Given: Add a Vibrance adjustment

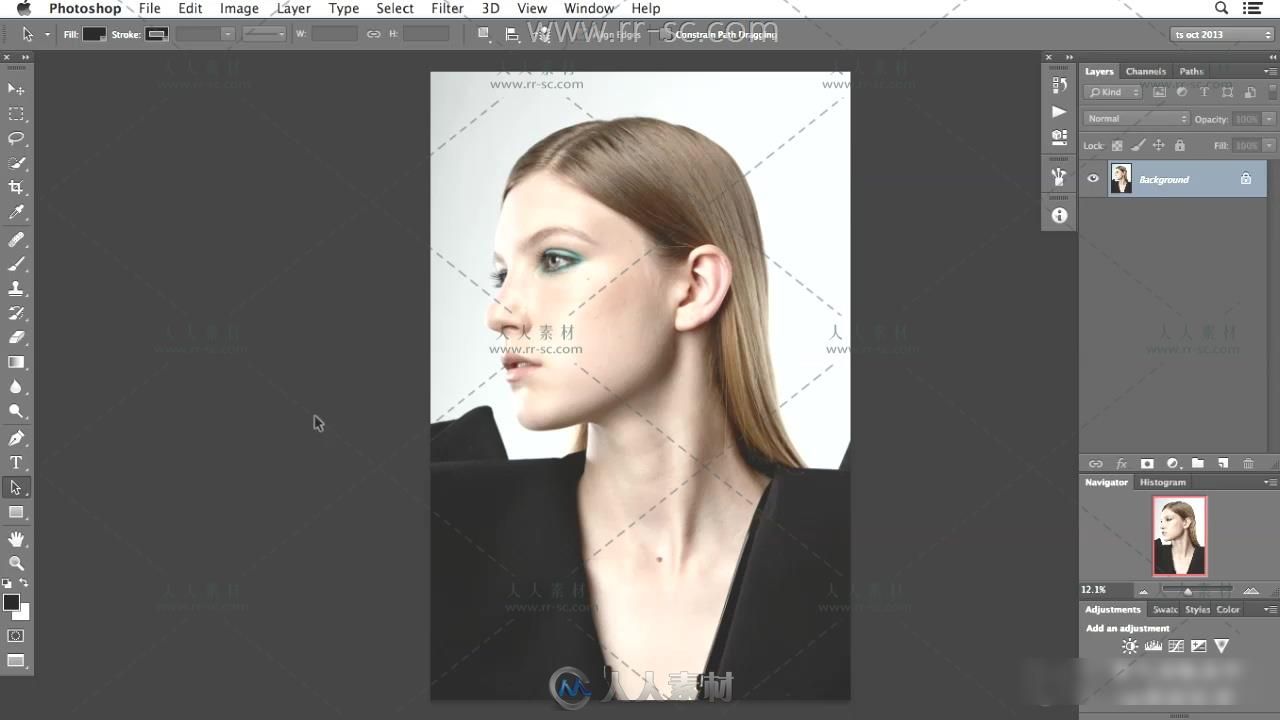Looking at the screenshot, I should click(x=1221, y=646).
